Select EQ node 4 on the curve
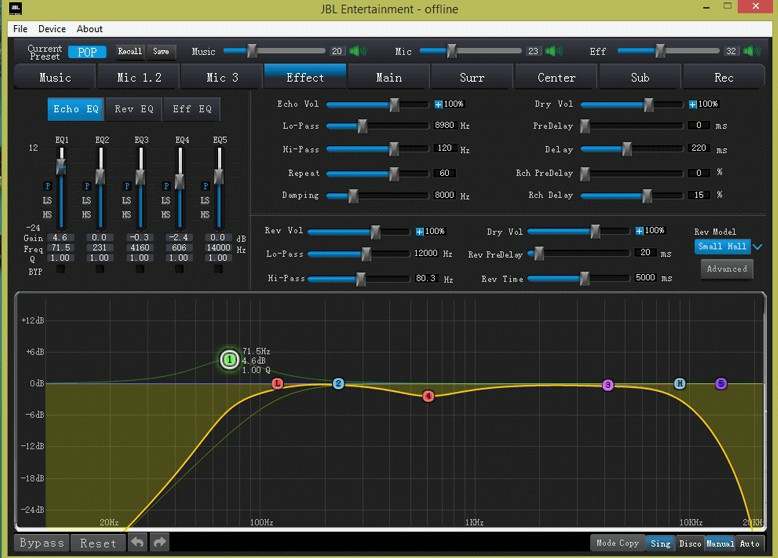 [428, 396]
